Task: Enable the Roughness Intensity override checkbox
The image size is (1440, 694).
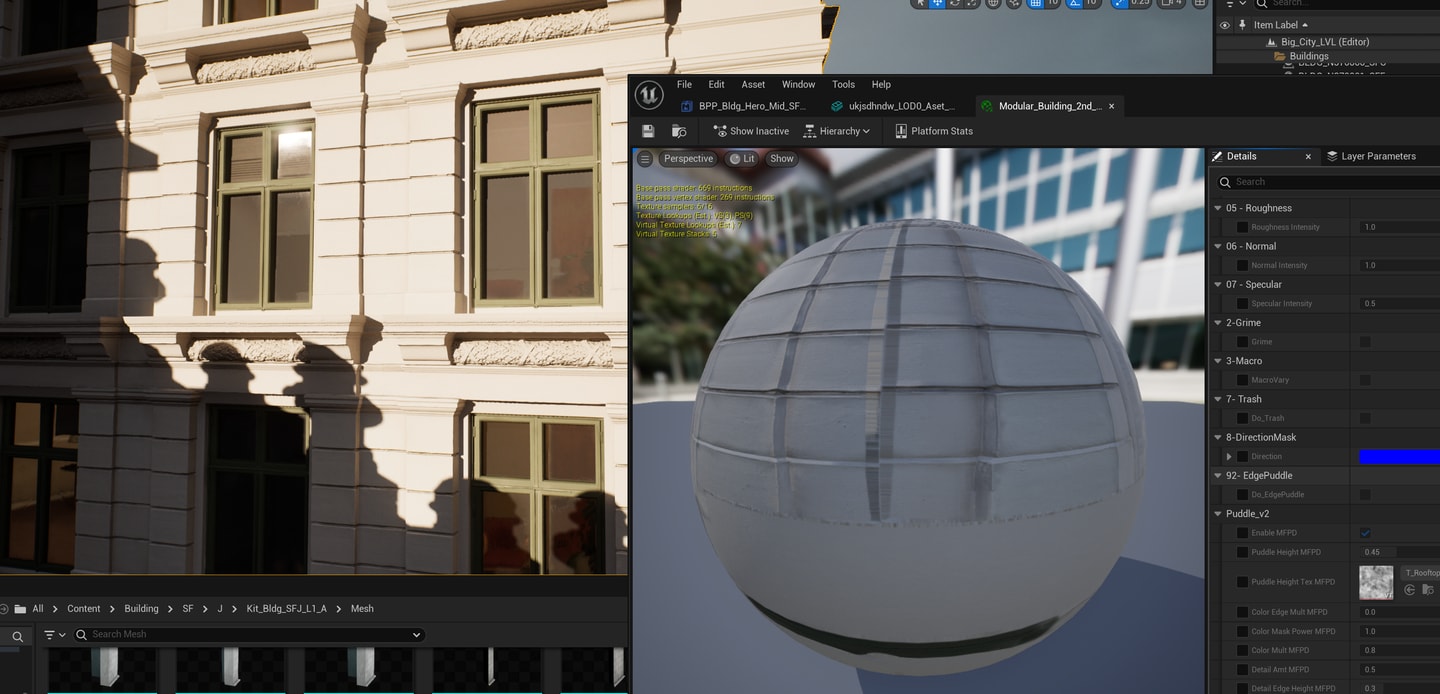Action: click(1242, 227)
